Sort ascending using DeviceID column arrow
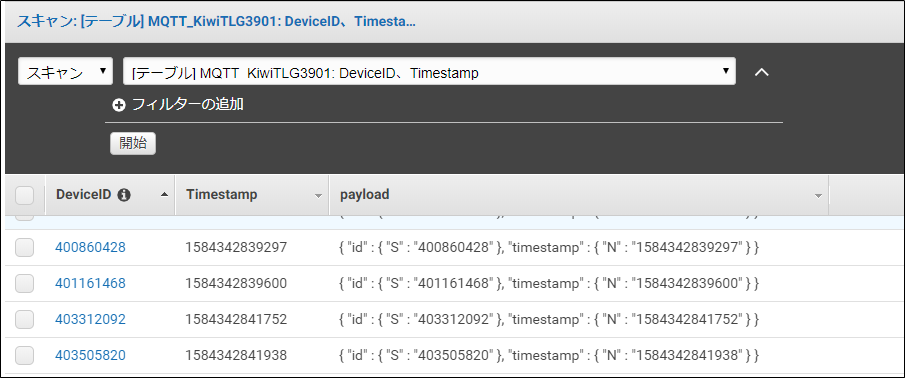The width and height of the screenshot is (905, 378). [164, 195]
